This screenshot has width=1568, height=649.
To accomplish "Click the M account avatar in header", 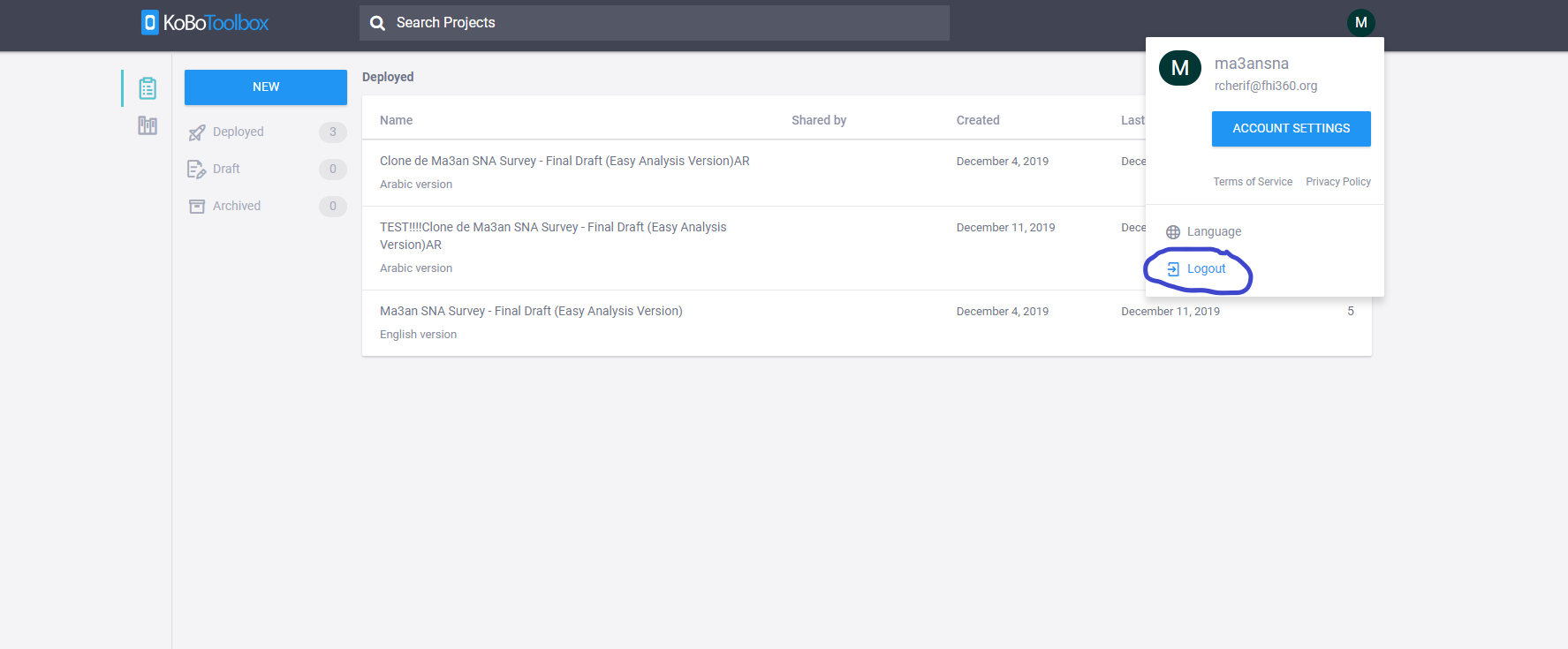I will (x=1360, y=23).
